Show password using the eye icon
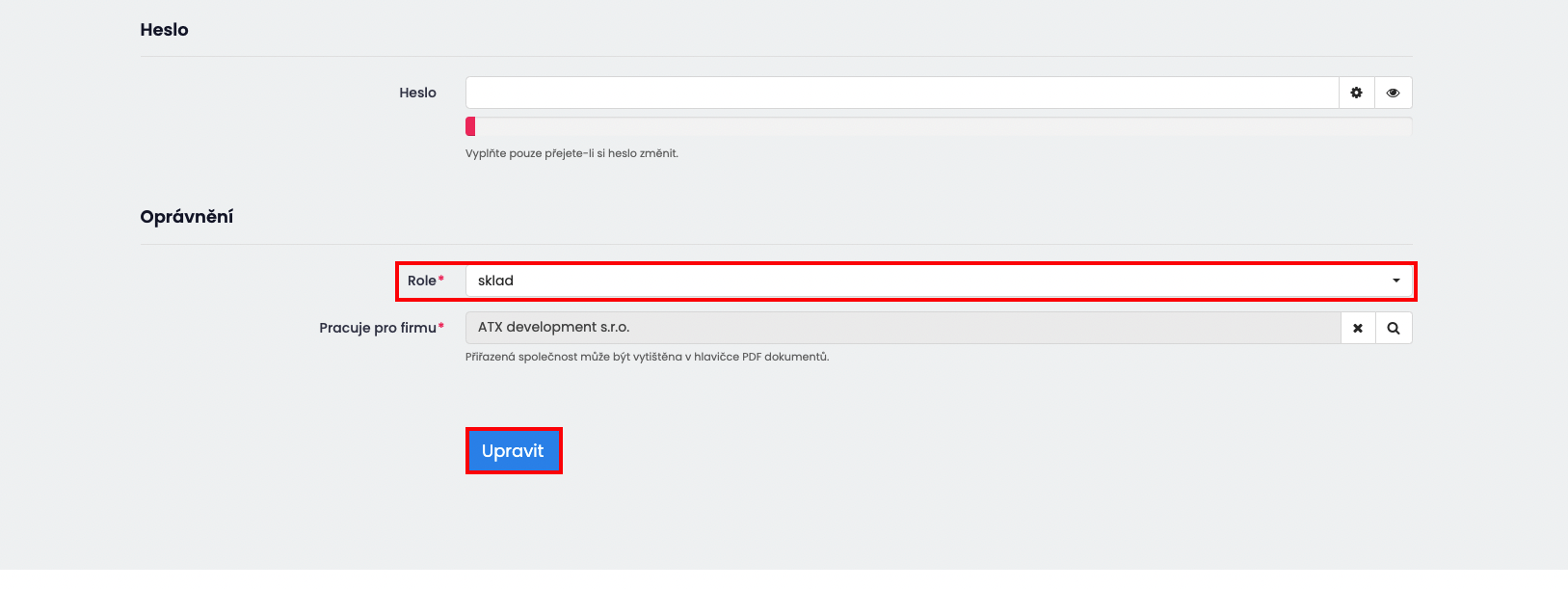Viewport: 1568px width, 589px height. [1393, 93]
